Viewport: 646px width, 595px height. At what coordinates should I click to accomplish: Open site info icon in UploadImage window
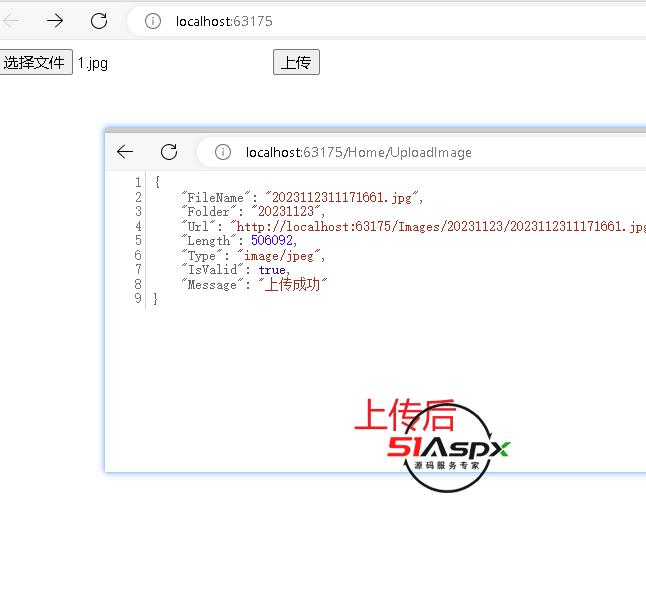[223, 152]
